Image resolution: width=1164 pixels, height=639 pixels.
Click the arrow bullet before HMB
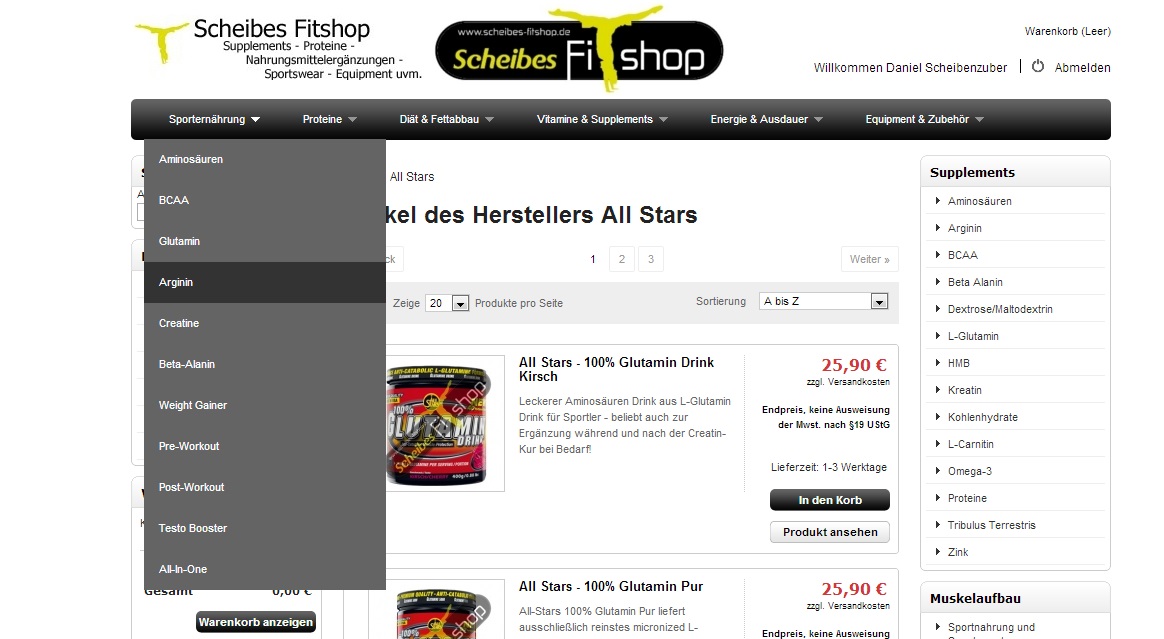938,362
